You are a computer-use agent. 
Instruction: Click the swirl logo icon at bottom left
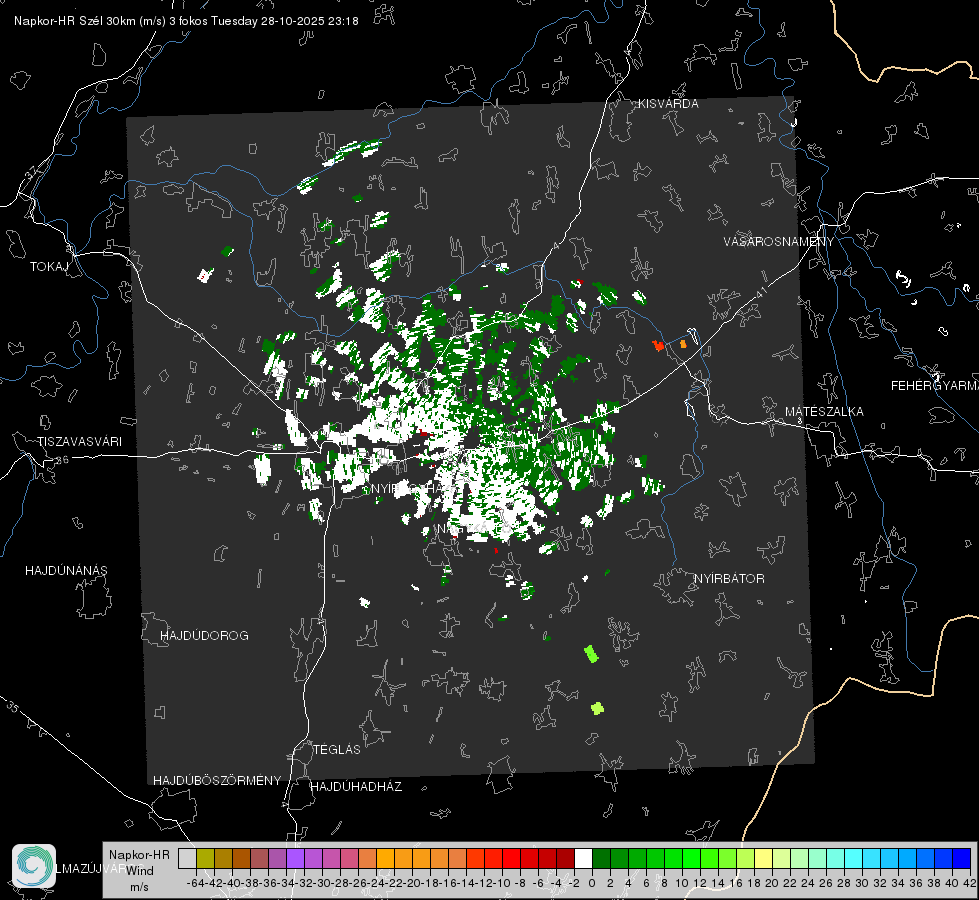coord(34,866)
